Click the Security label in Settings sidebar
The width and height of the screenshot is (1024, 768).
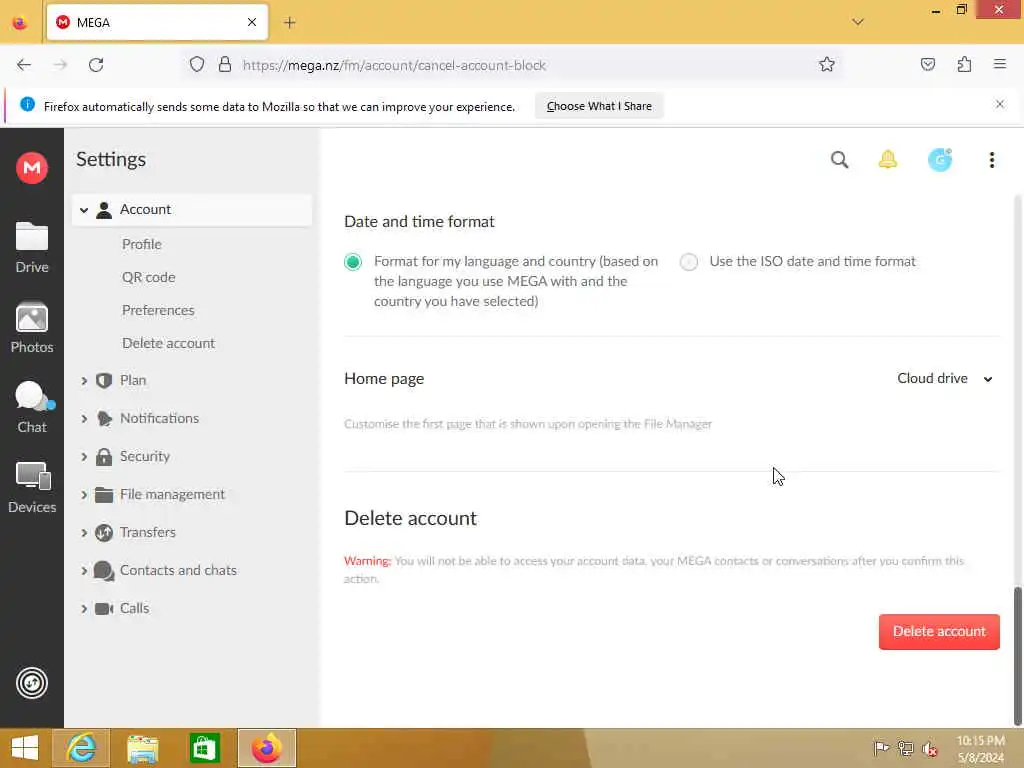(145, 456)
